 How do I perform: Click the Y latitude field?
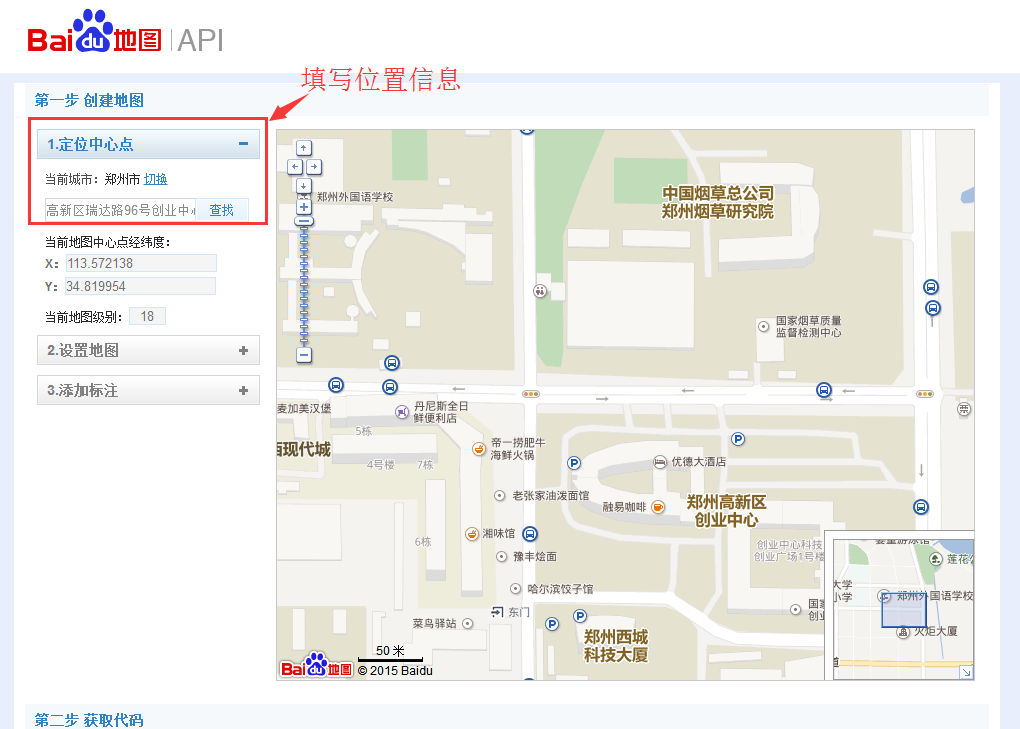point(141,286)
